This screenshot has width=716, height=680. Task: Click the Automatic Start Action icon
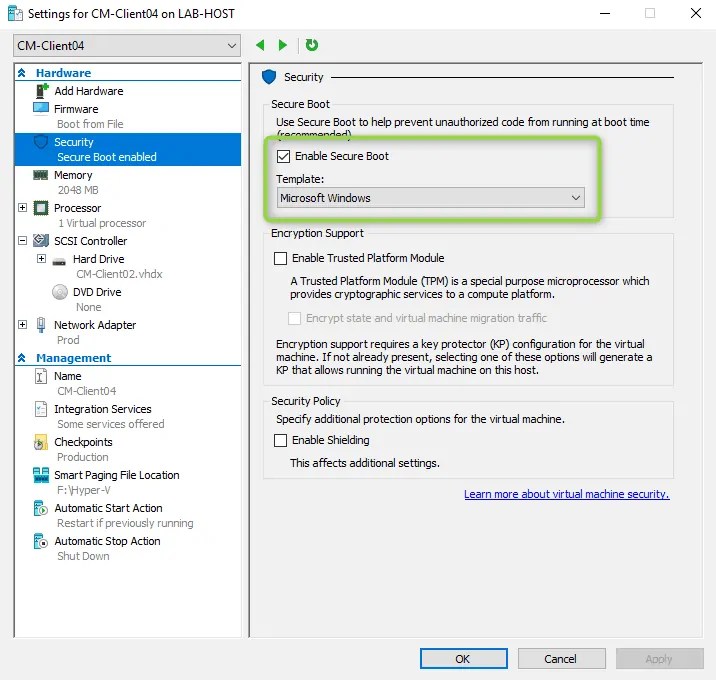coord(41,508)
